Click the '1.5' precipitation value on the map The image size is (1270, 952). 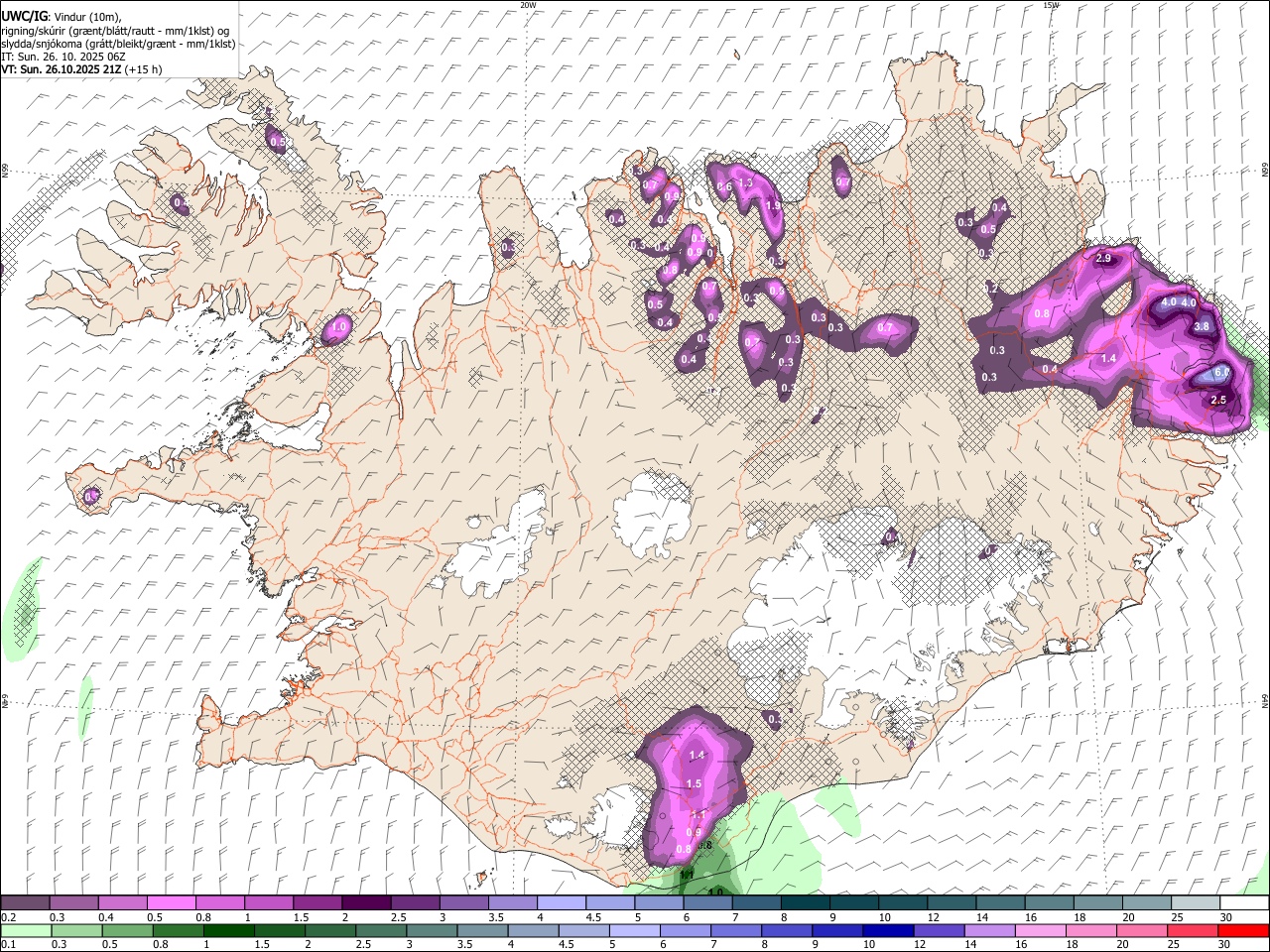(x=694, y=783)
